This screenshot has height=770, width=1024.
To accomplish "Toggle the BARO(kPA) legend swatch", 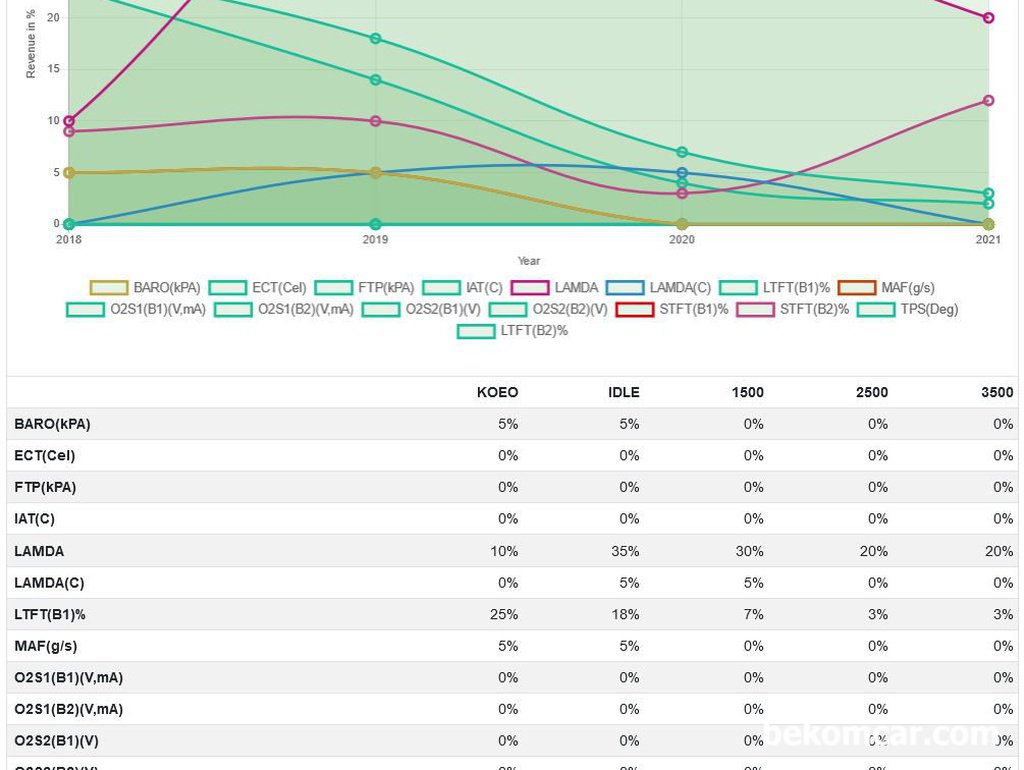I will [x=109, y=287].
